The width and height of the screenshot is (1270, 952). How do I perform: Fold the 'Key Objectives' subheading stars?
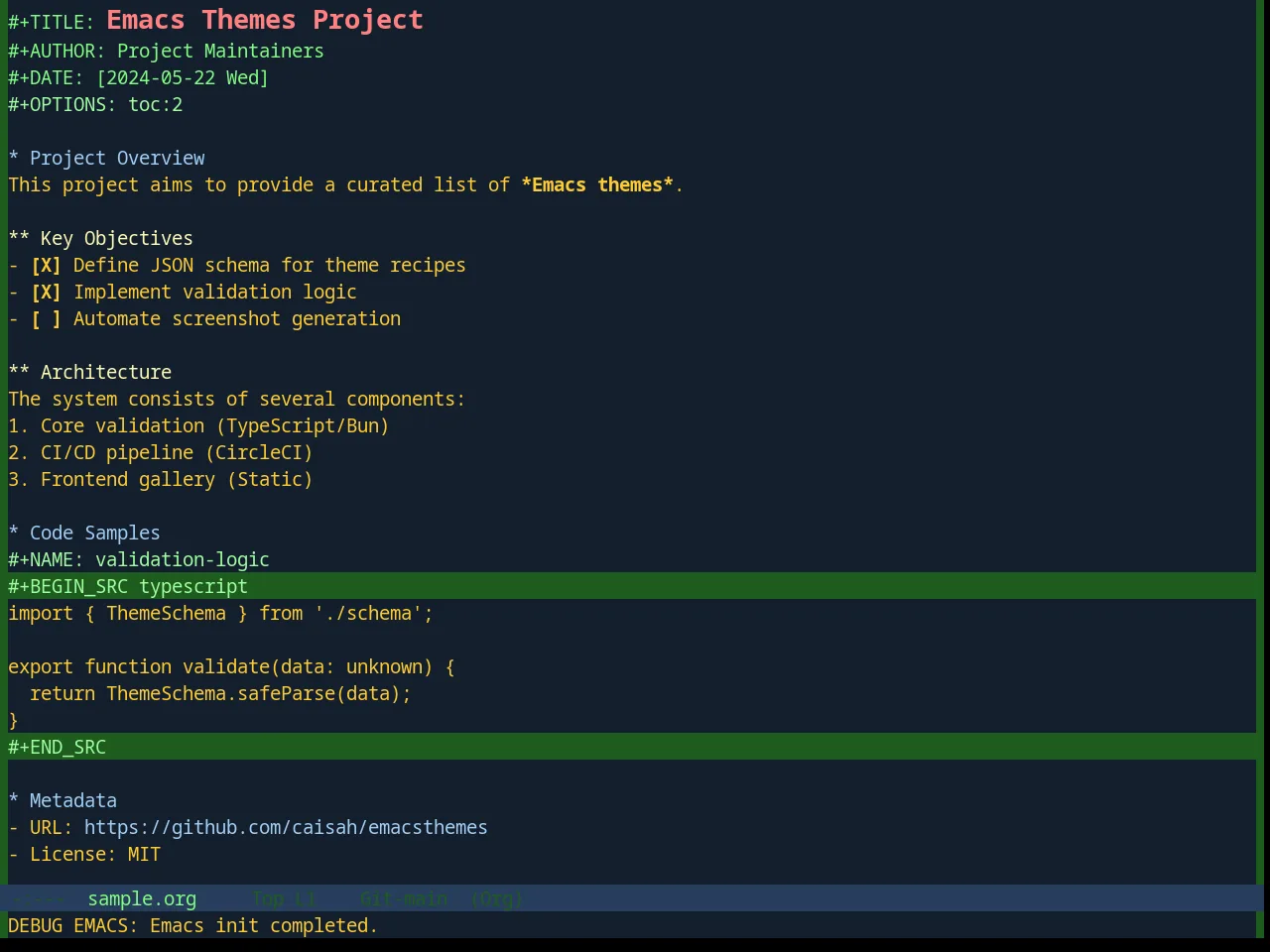coord(19,239)
